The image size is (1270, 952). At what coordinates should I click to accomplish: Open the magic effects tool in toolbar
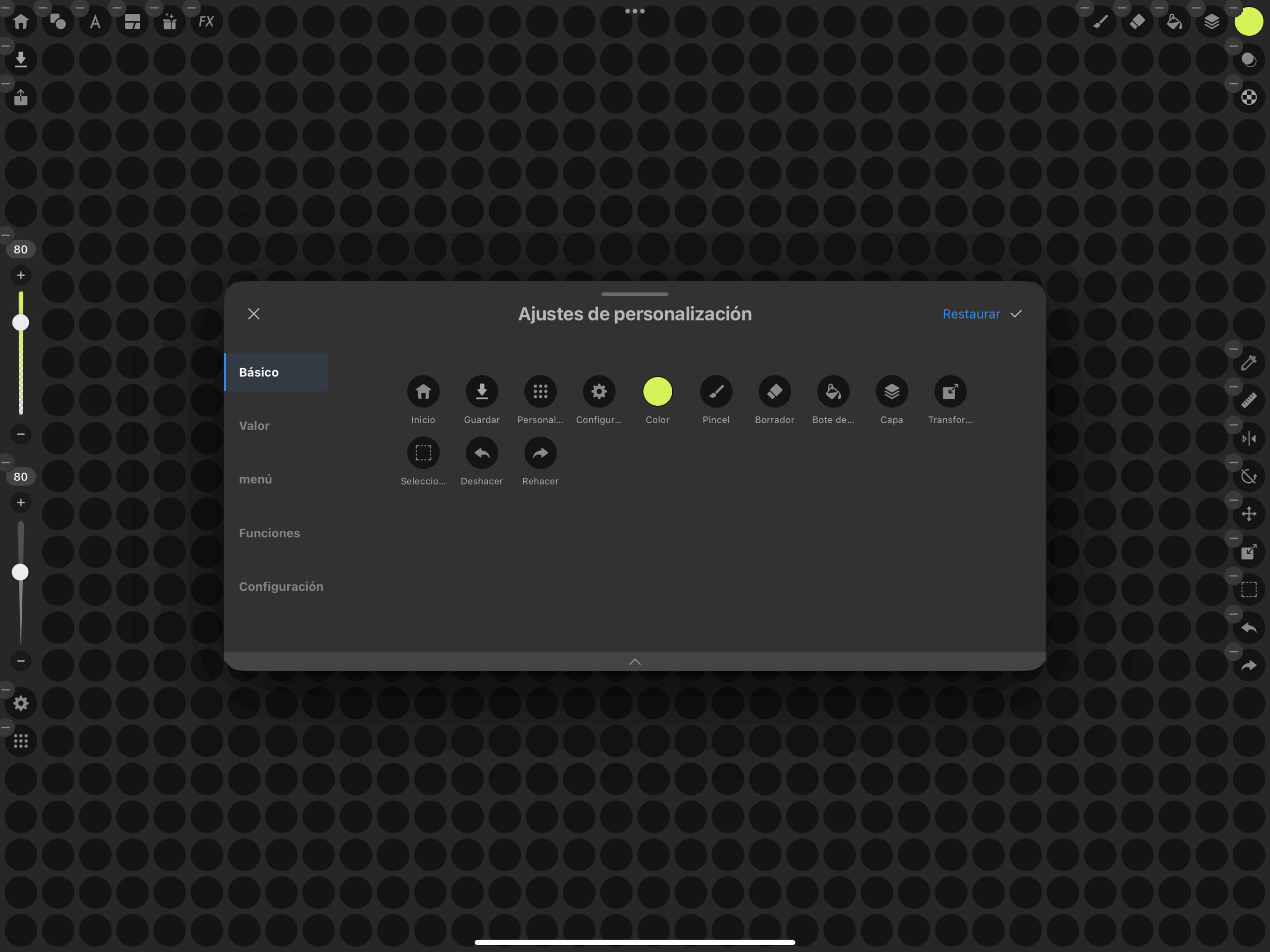click(169, 22)
